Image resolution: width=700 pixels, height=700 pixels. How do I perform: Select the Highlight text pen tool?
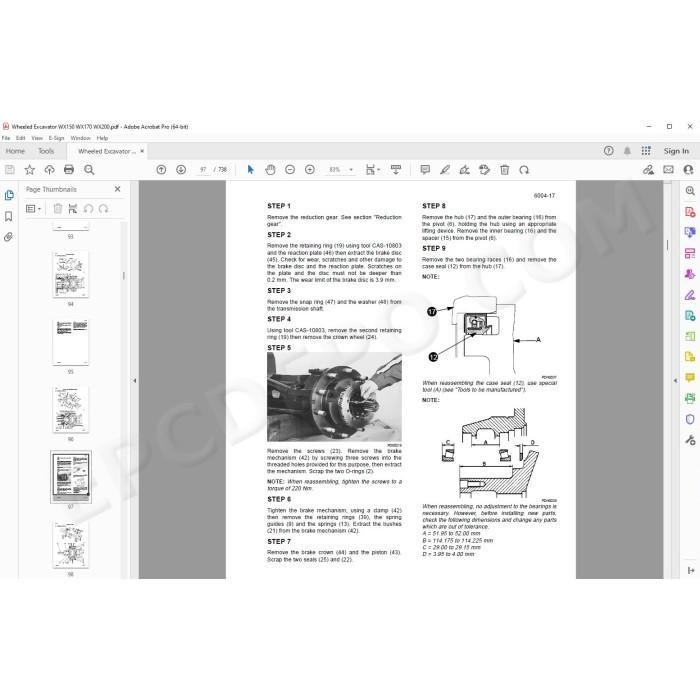(x=445, y=170)
